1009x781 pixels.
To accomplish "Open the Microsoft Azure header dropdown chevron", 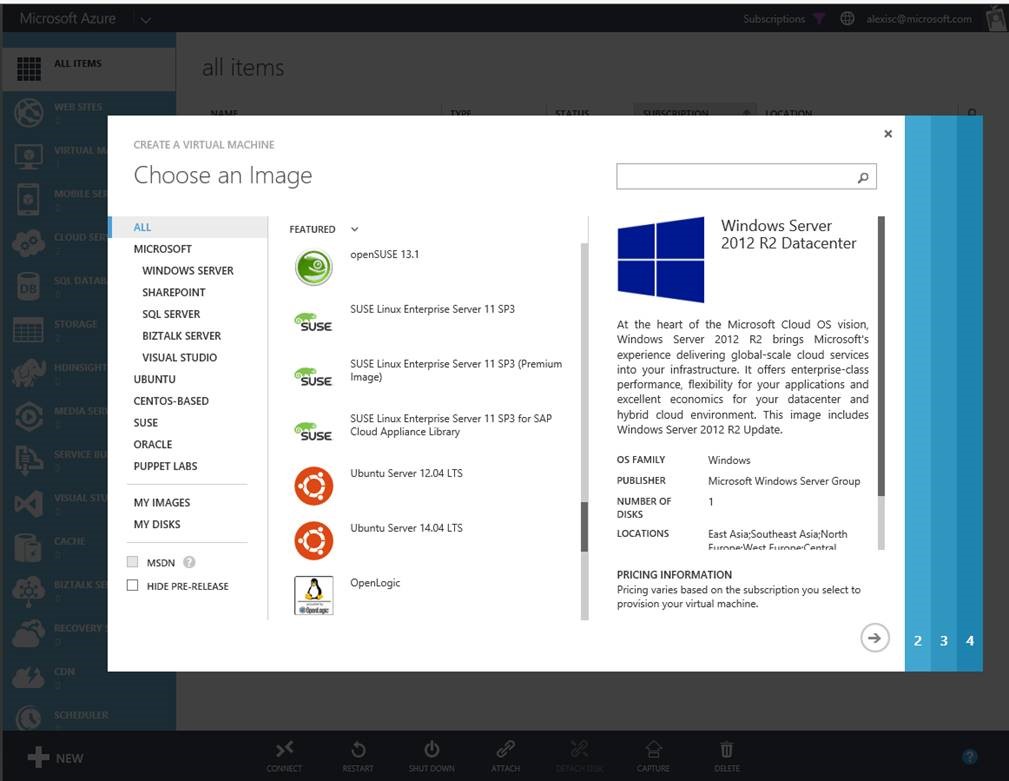I will [x=146, y=20].
